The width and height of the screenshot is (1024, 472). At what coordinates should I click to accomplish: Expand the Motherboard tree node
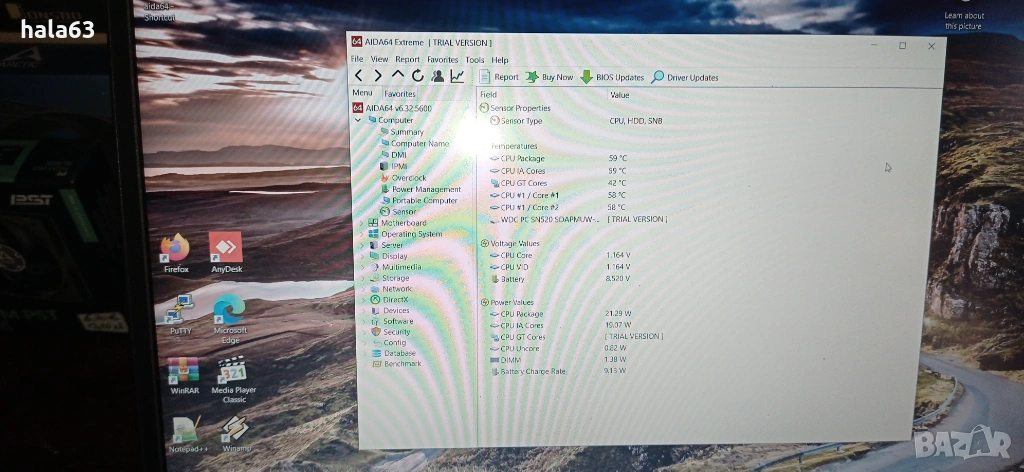click(361, 223)
